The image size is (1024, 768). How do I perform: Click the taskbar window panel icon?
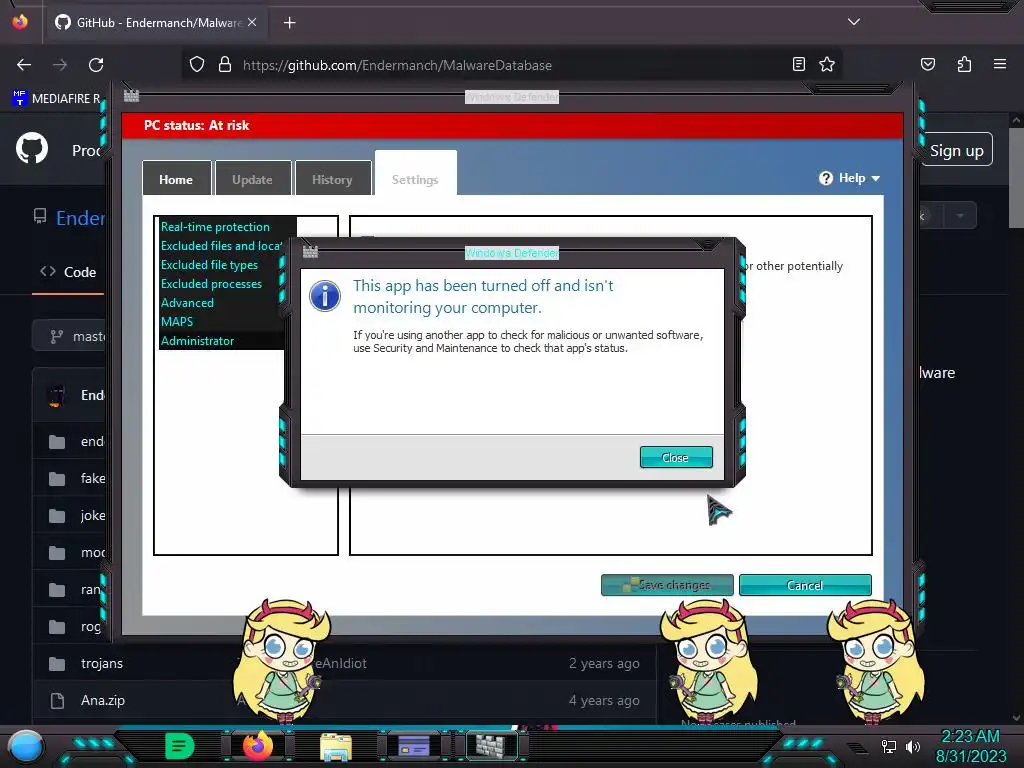coord(414,746)
